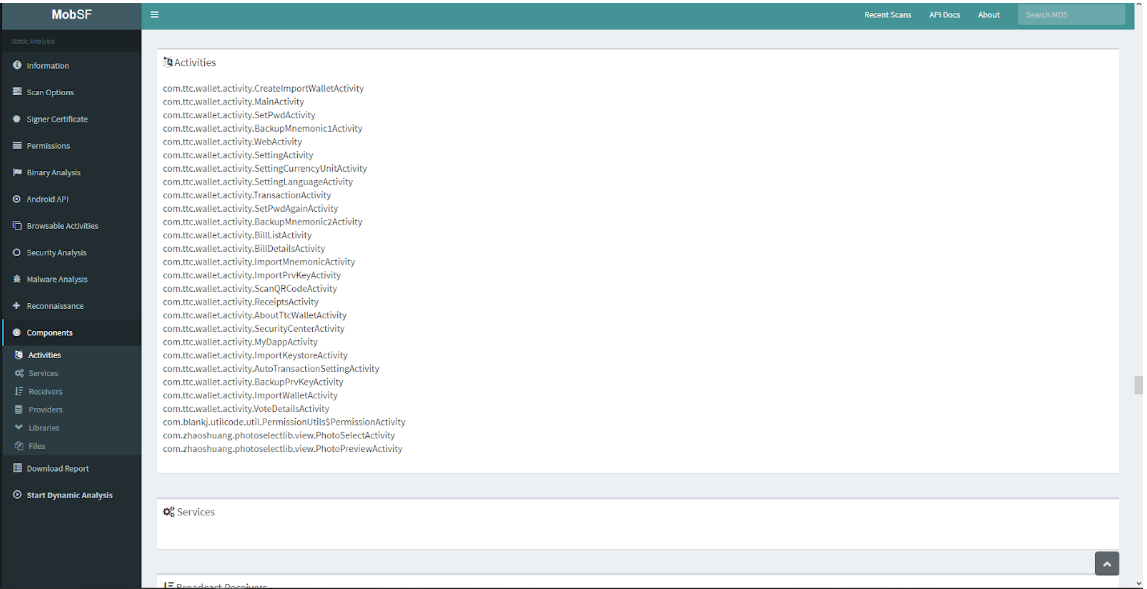This screenshot has width=1147, height=589.
Task: Click the Services gears icon in sidebar
Action: pos(19,373)
